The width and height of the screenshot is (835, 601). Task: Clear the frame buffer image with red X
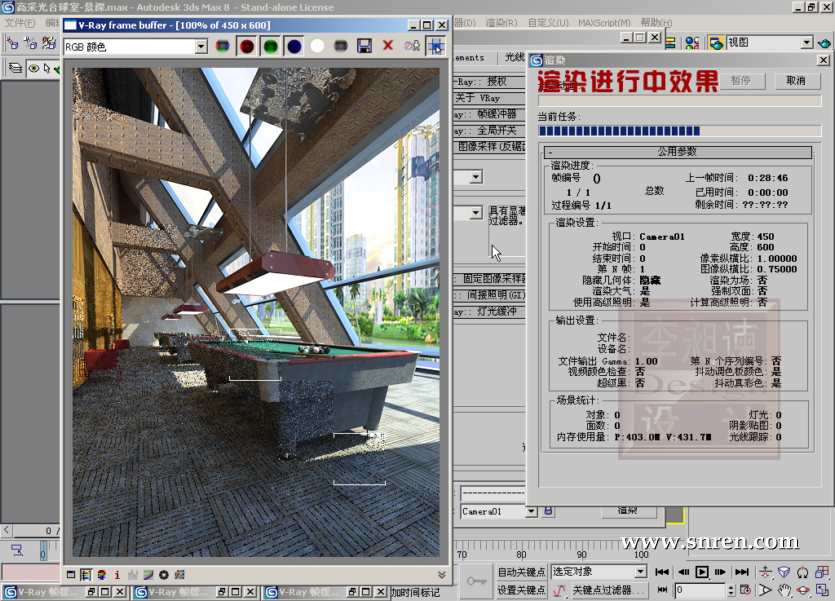pos(388,46)
